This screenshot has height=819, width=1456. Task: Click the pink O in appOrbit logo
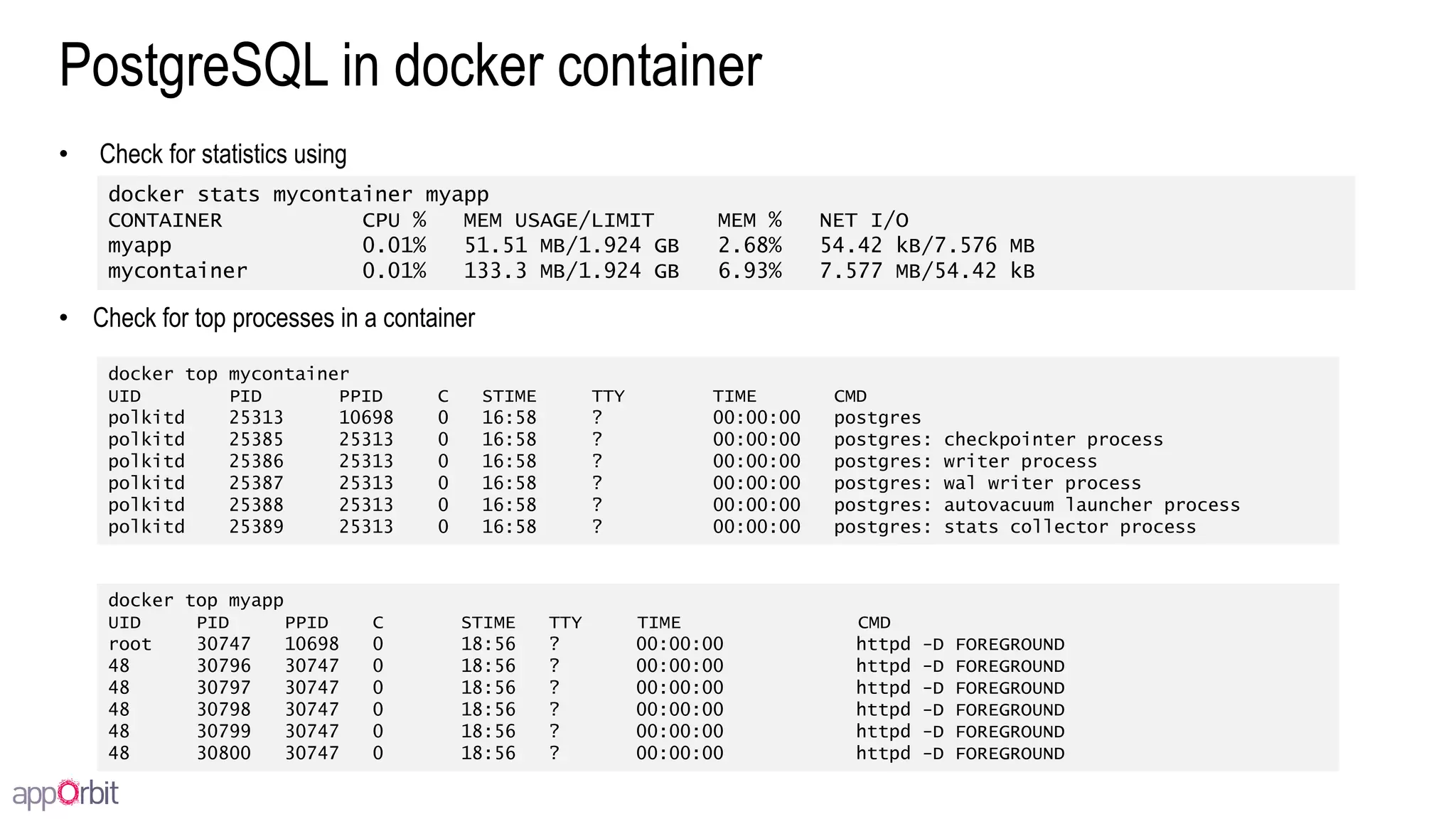(69, 792)
